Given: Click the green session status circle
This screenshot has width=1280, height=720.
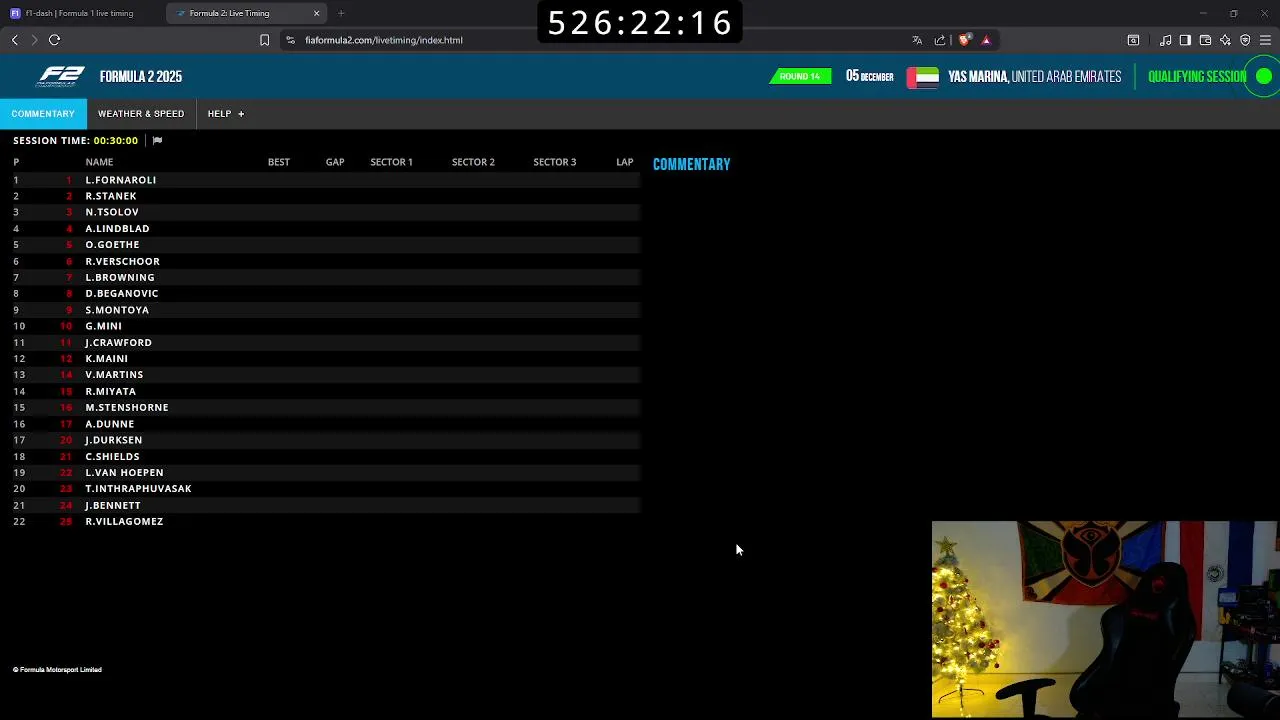Looking at the screenshot, I should pyautogui.click(x=1264, y=77).
